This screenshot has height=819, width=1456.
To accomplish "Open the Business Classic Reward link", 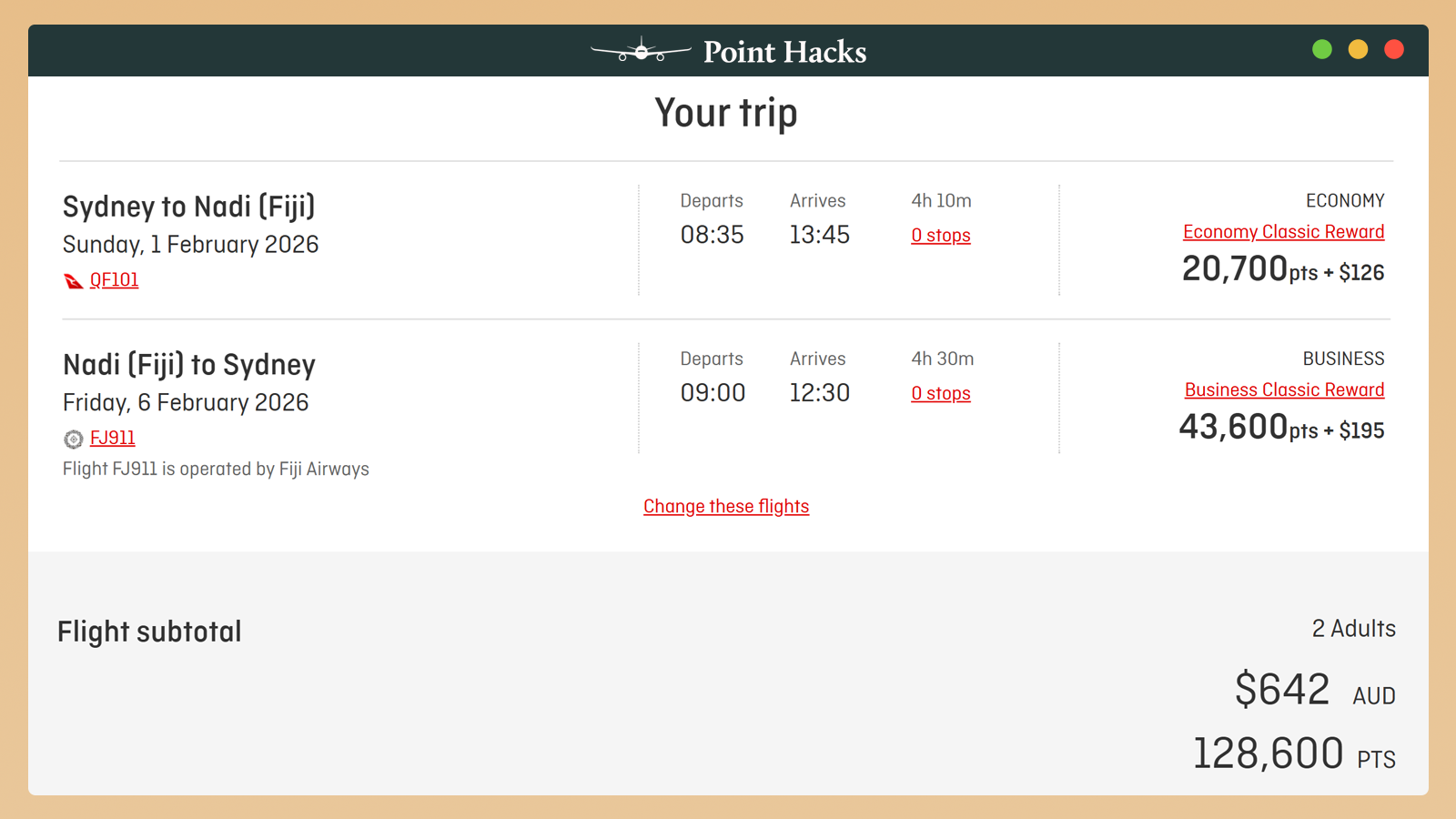I will (1284, 390).
